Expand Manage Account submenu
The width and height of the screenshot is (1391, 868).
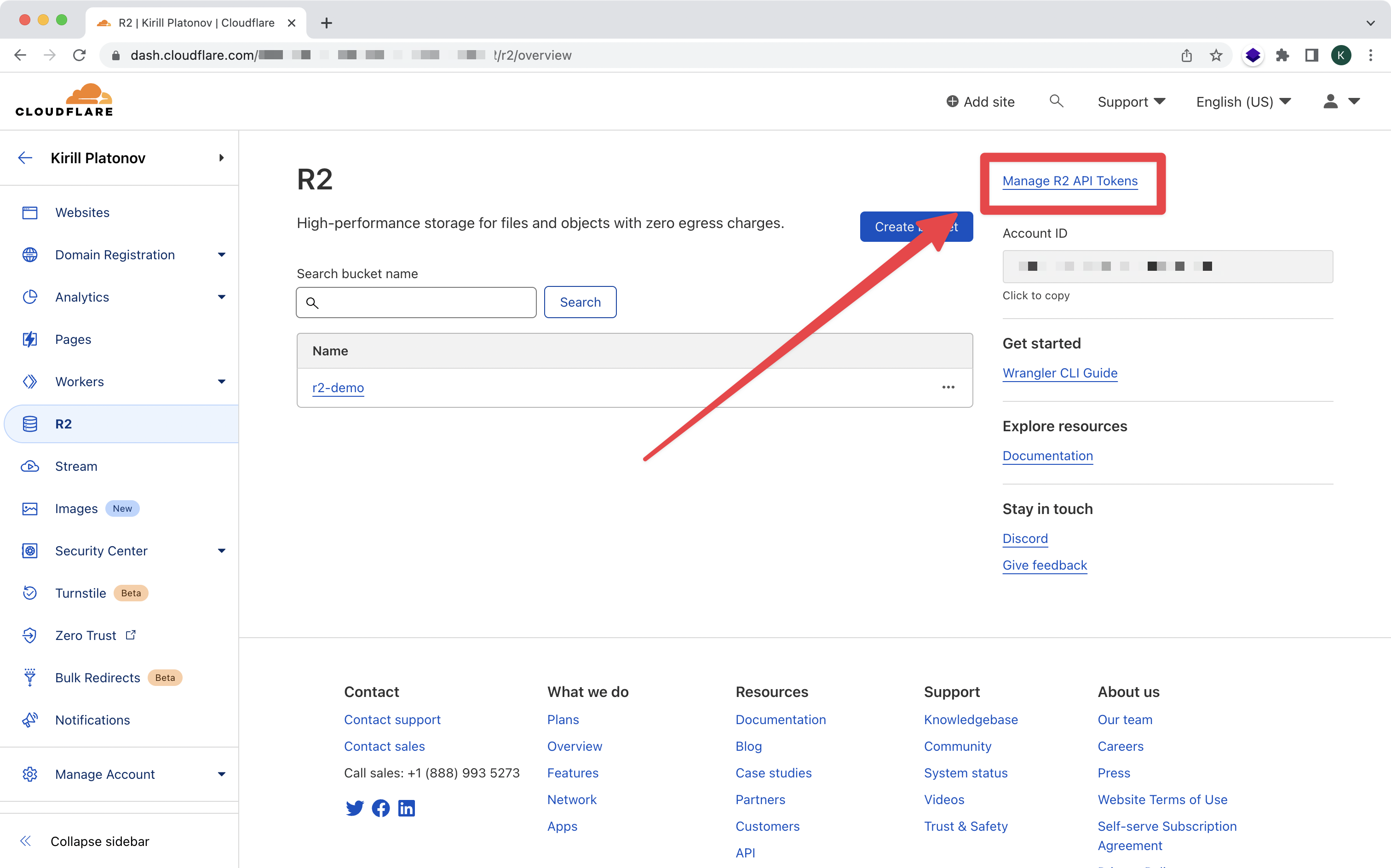pos(222,774)
